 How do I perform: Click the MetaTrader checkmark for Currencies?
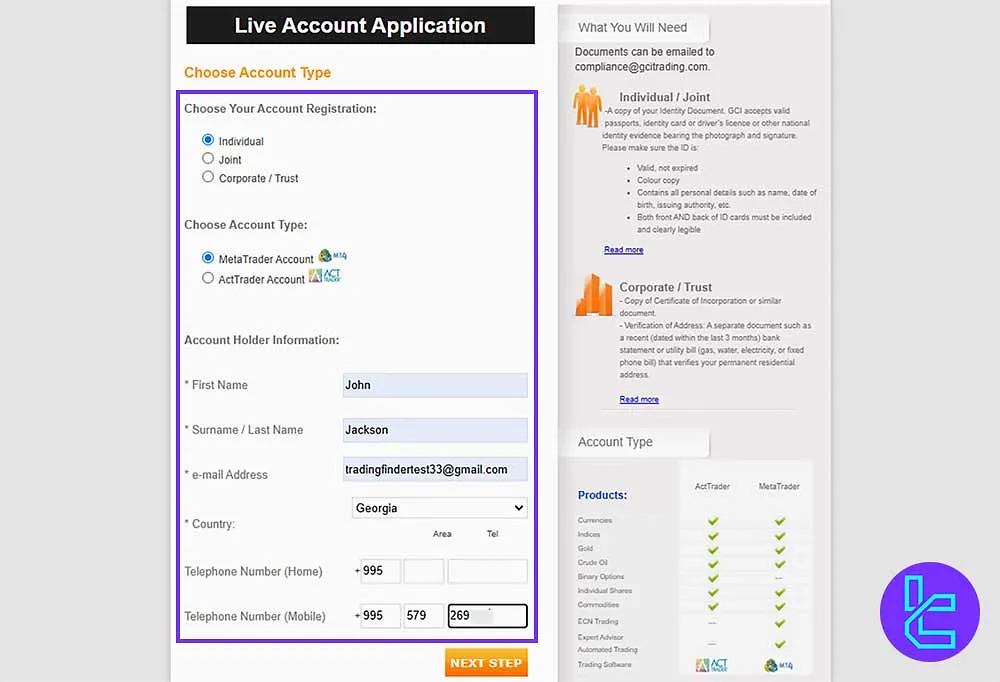779,521
